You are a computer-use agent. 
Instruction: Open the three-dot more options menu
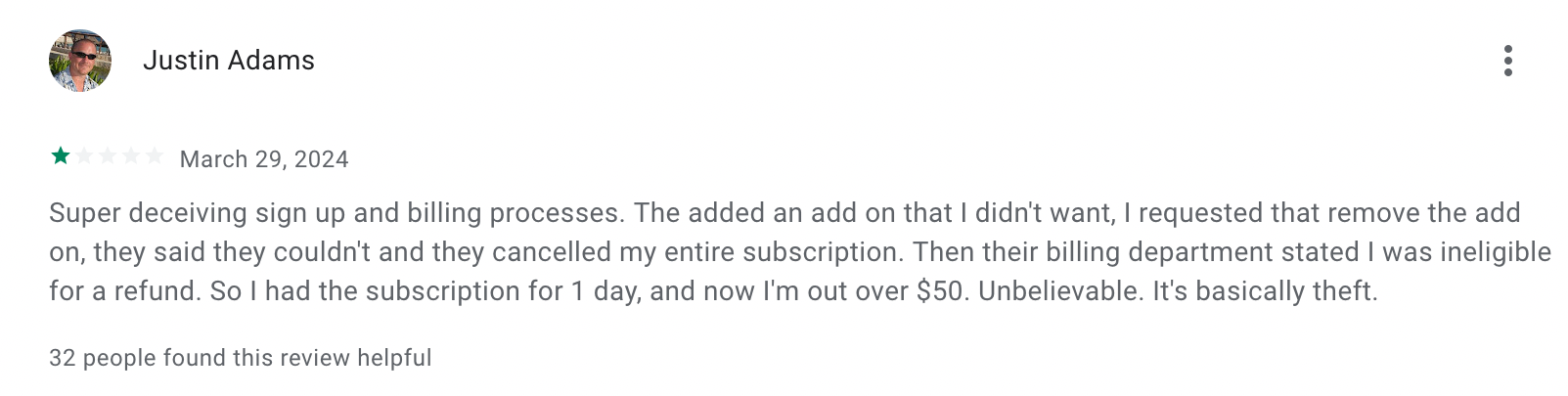point(1507,61)
